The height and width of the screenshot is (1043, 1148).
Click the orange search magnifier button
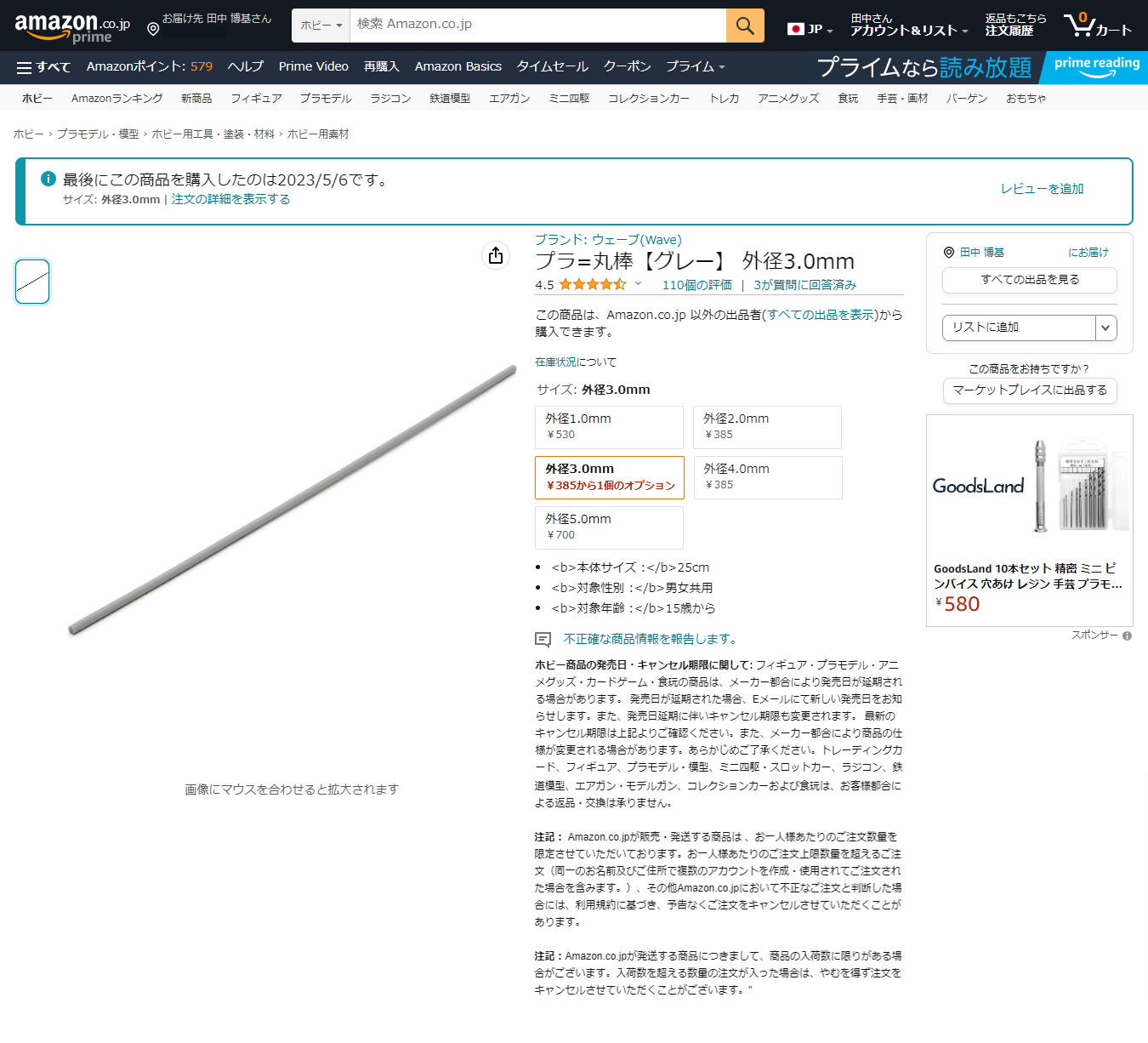745,26
